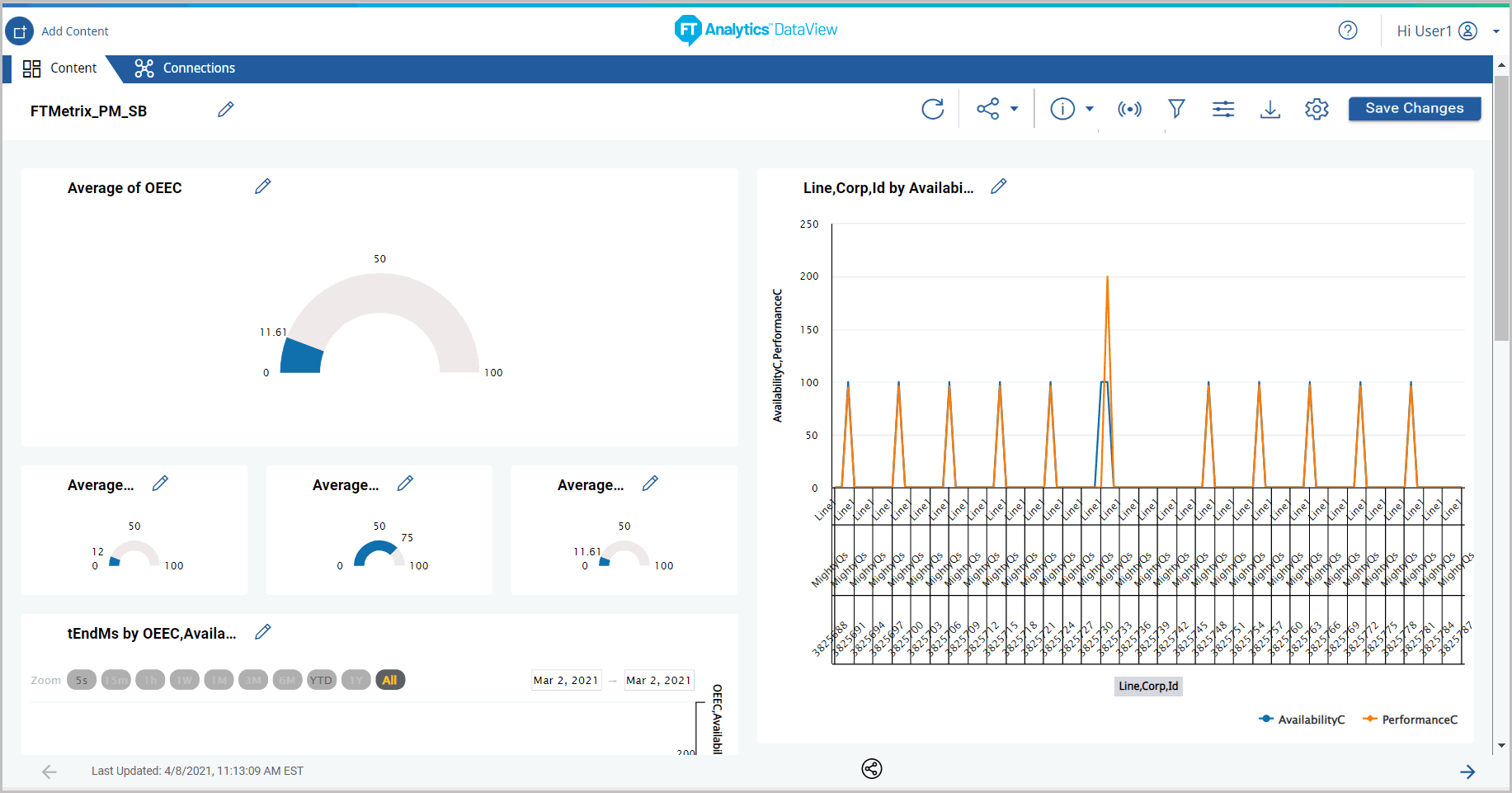Expand the share dropdown arrow
1512x793 pixels.
point(1014,109)
